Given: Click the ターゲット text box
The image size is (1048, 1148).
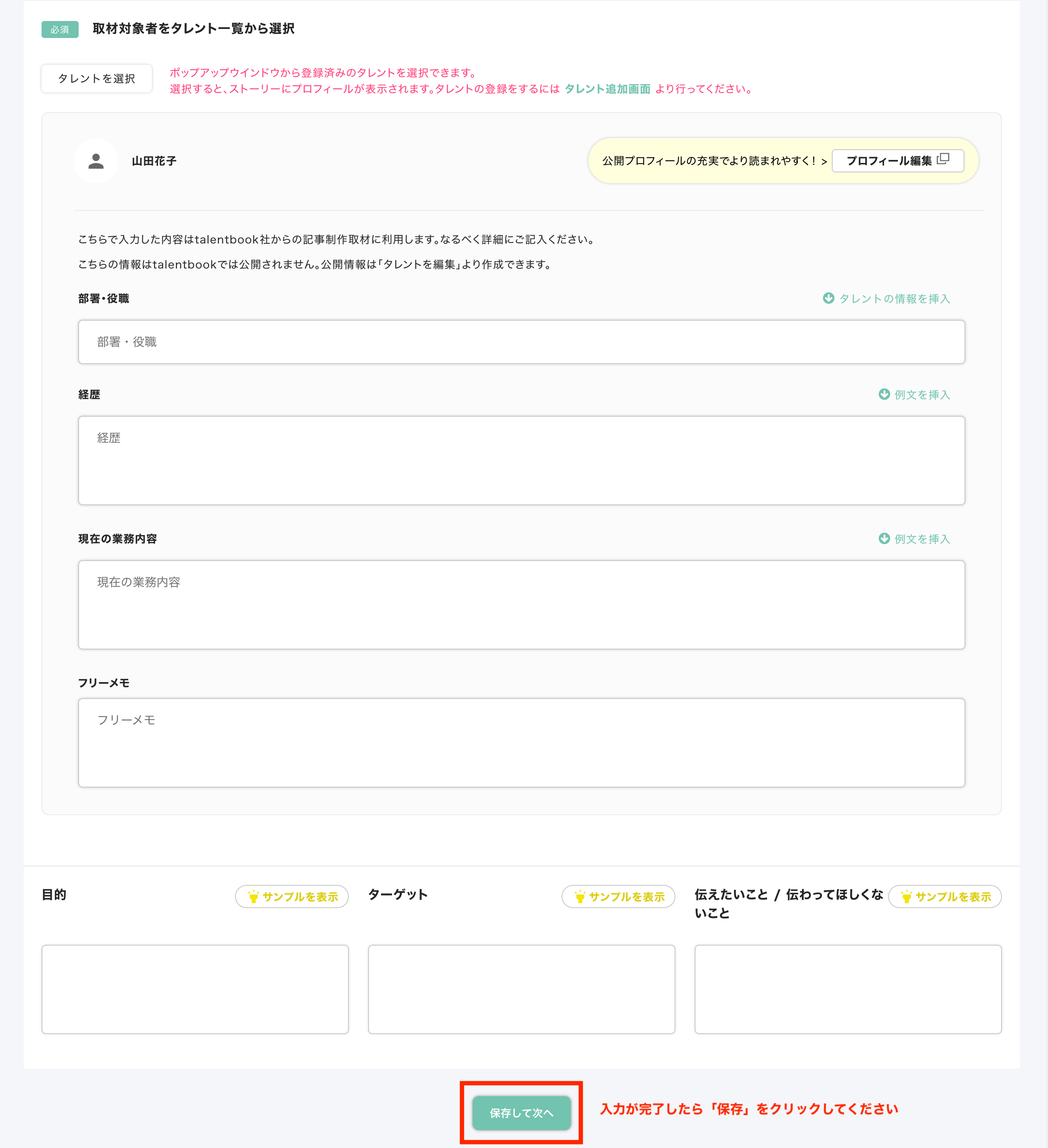Looking at the screenshot, I should coord(521,989).
